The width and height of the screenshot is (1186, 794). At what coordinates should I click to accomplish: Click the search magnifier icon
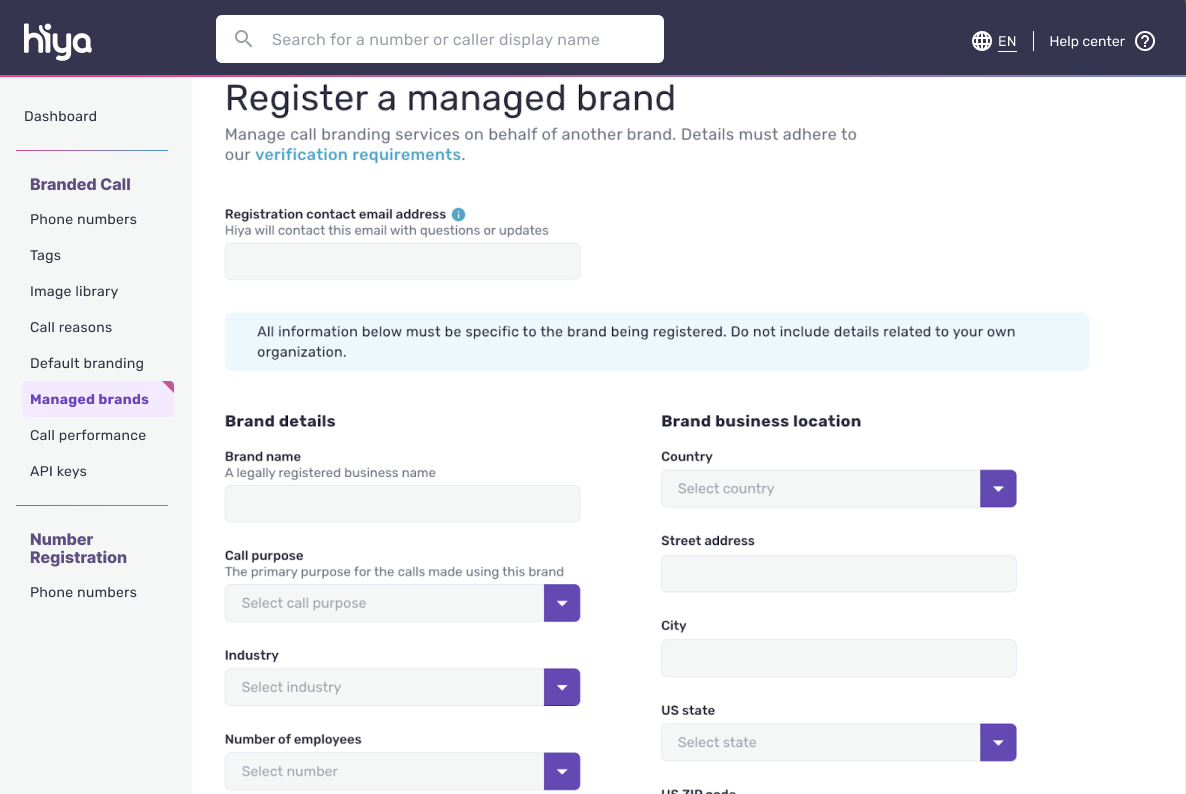click(x=243, y=39)
